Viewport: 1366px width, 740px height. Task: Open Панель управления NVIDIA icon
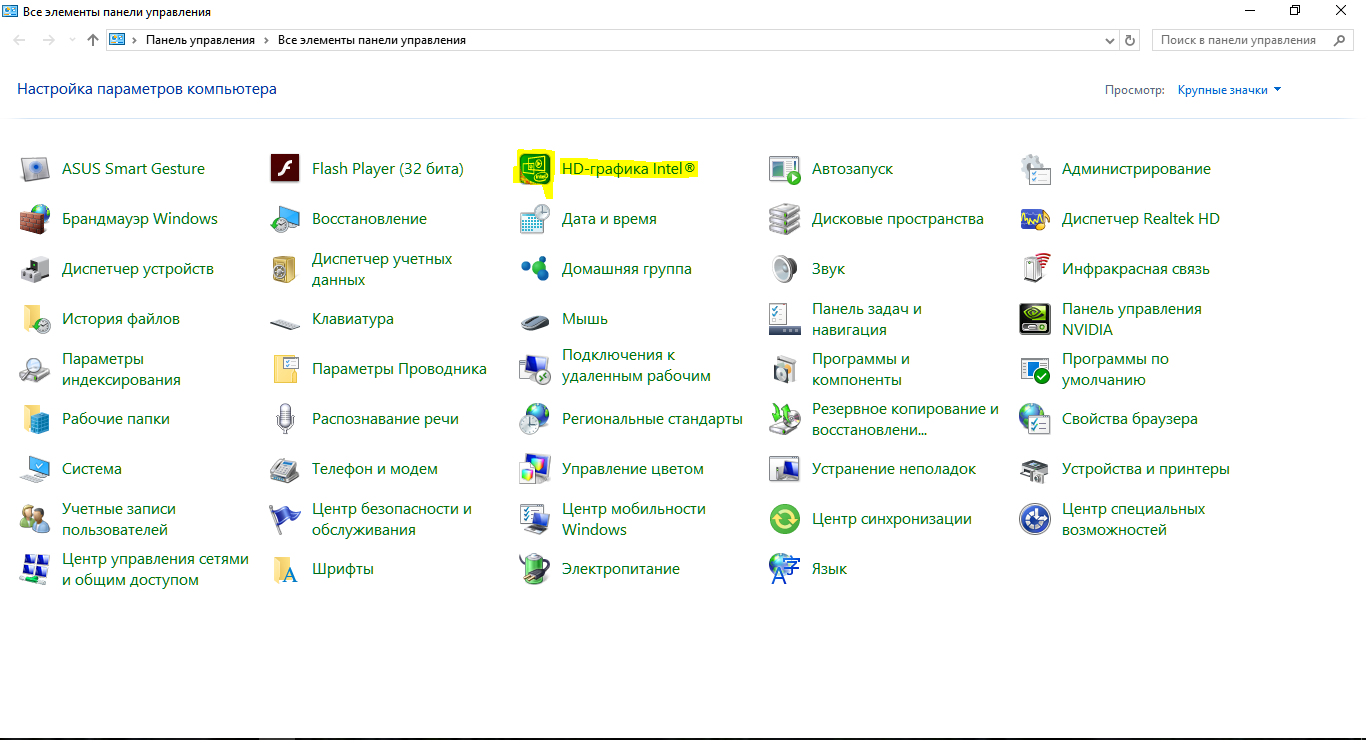tap(1035, 319)
